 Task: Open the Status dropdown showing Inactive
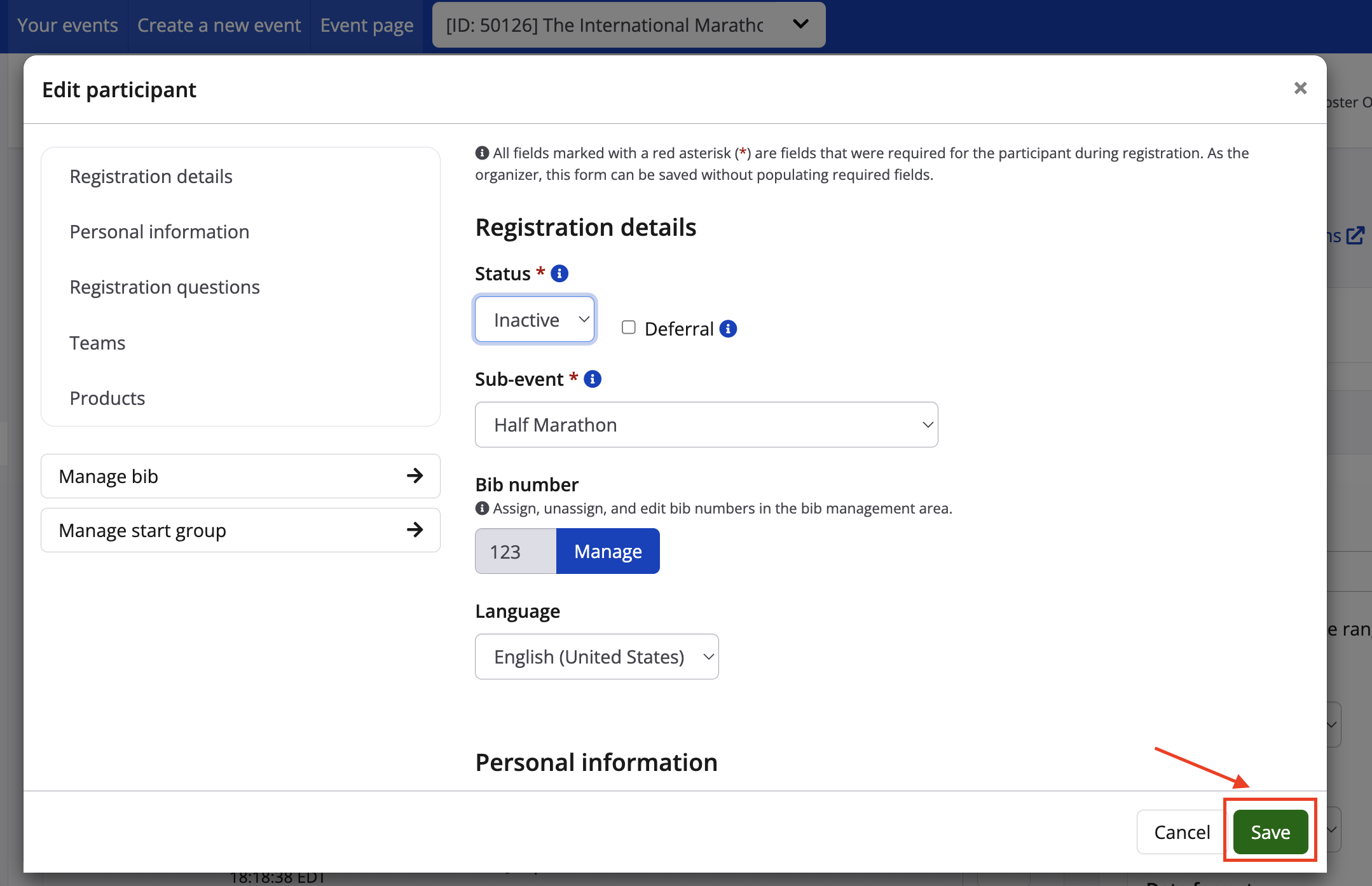tap(534, 320)
